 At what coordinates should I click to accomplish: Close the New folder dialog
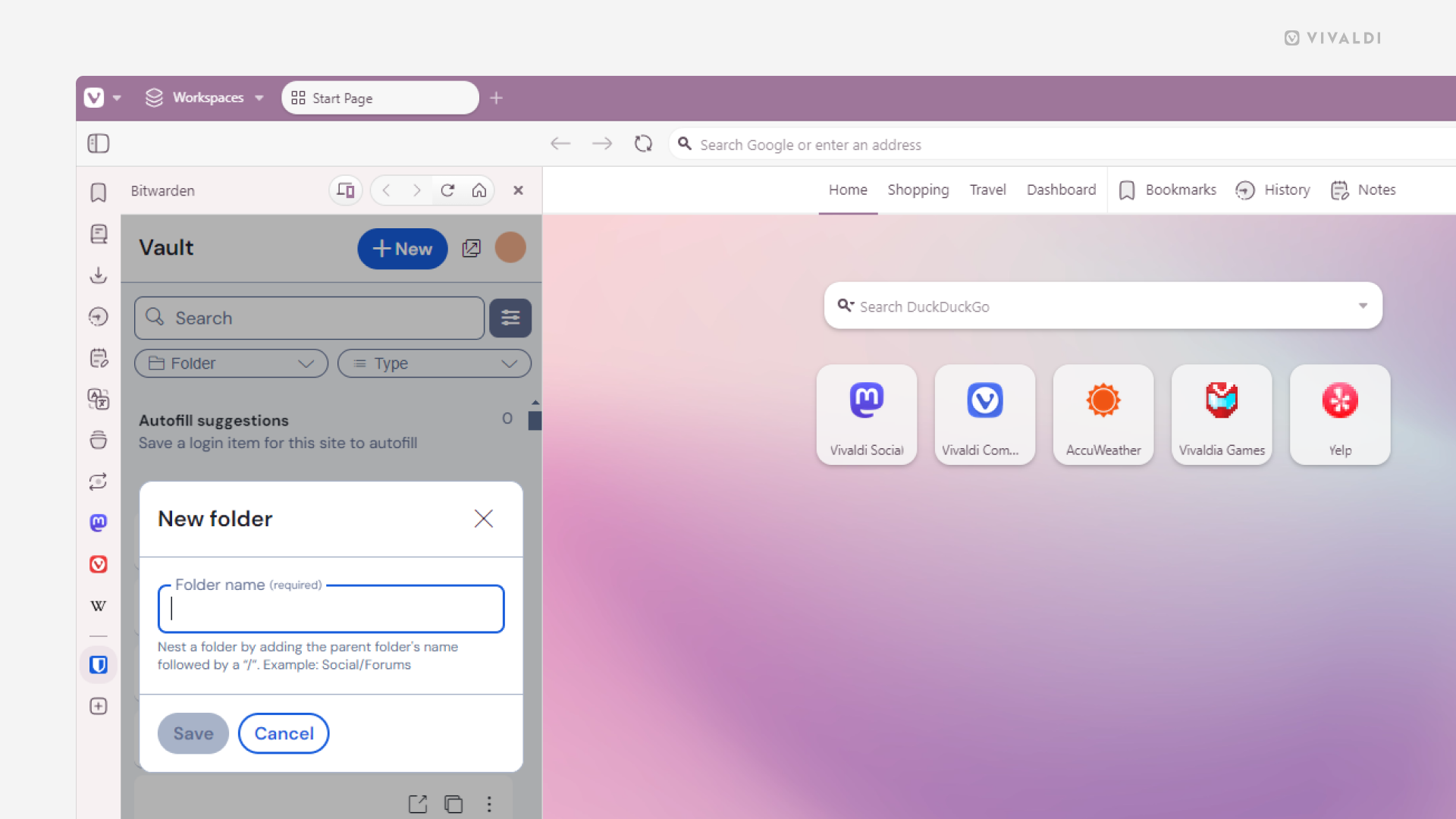click(x=484, y=519)
